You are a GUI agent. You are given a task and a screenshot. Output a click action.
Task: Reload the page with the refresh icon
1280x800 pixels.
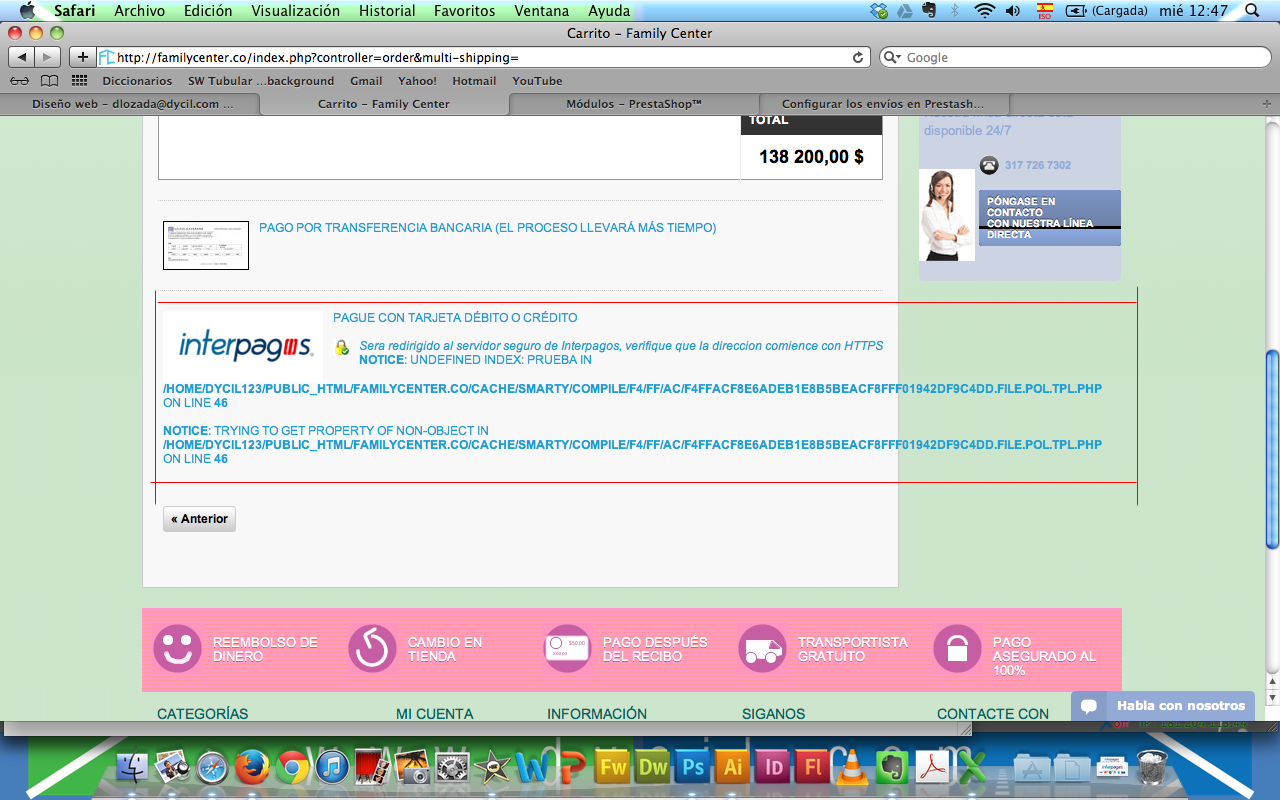(x=858, y=57)
